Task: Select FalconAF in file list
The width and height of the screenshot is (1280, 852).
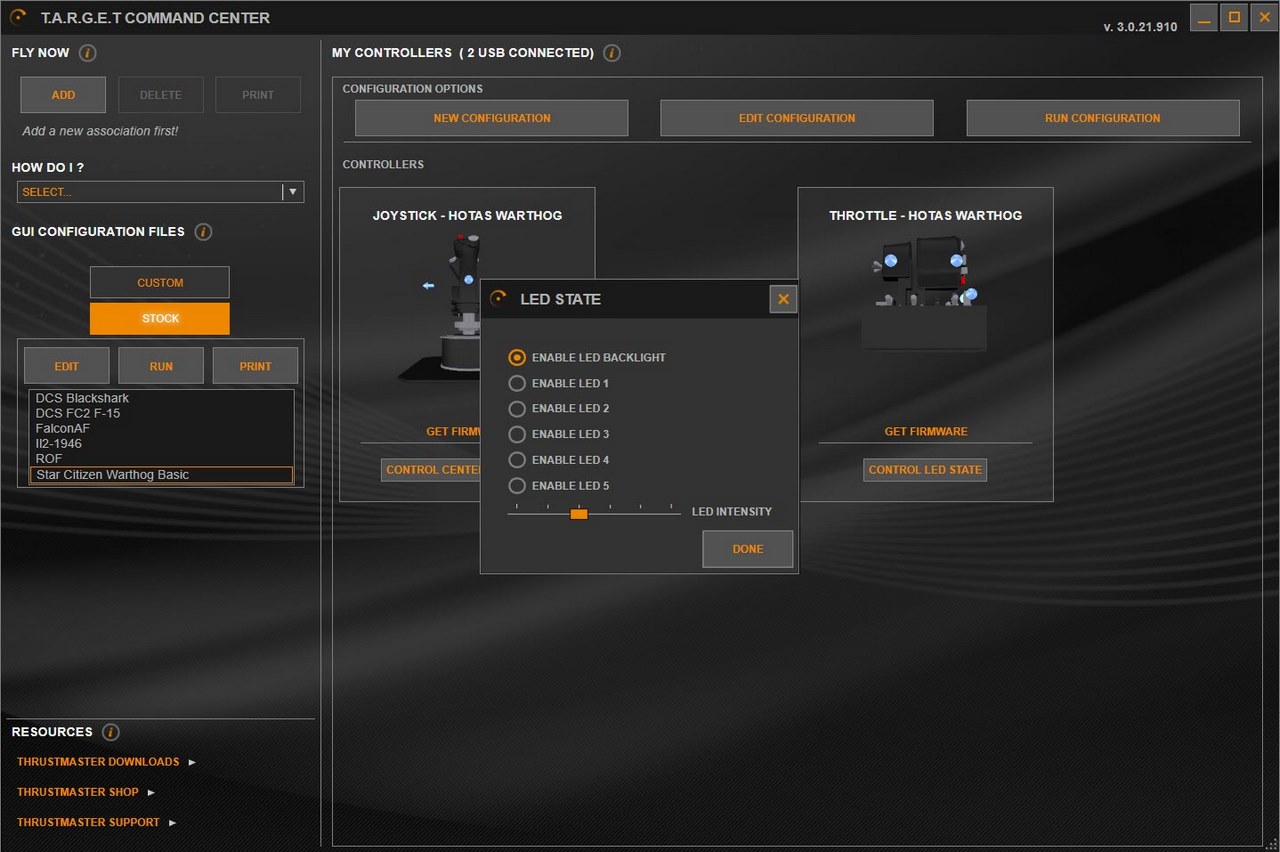Action: pyautogui.click(x=161, y=428)
